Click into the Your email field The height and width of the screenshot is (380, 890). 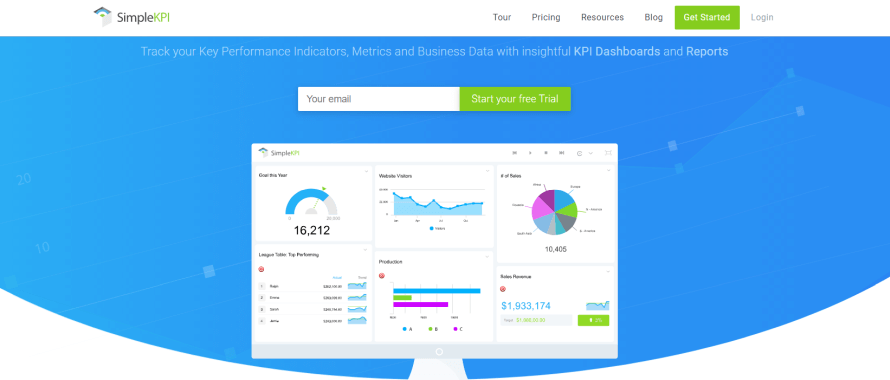[379, 99]
